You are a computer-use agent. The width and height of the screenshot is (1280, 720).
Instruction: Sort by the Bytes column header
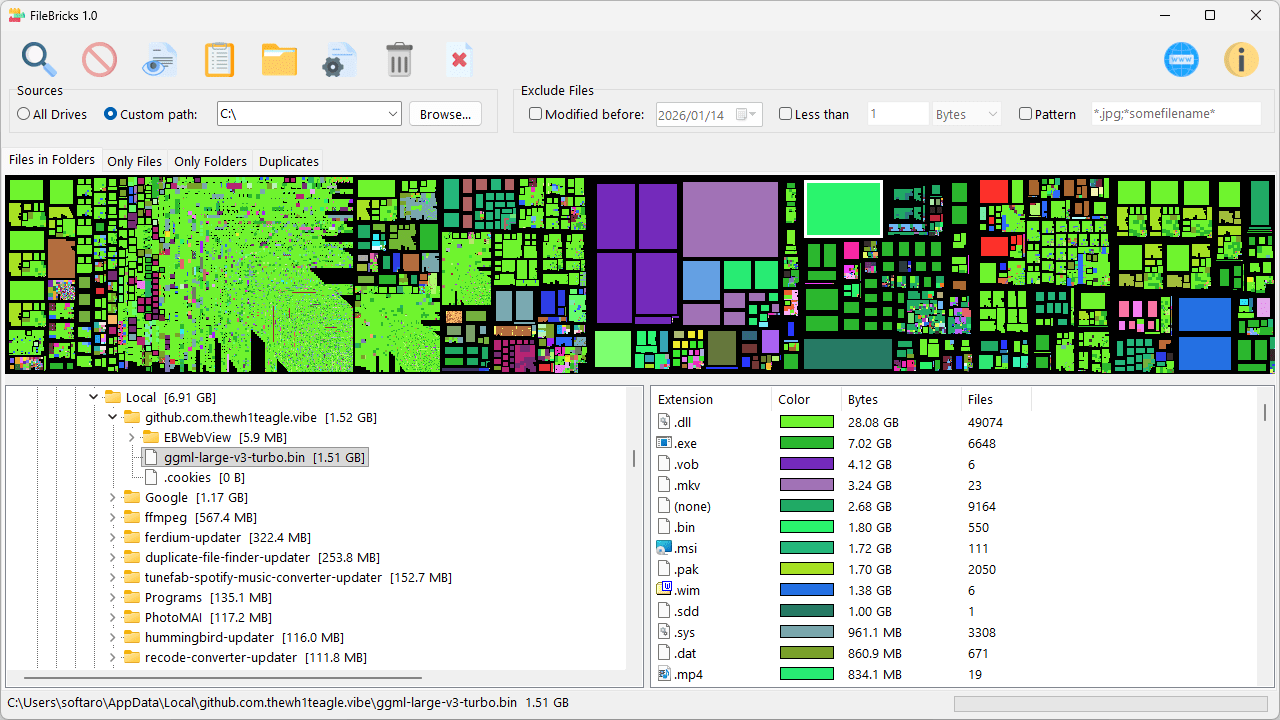coord(902,399)
